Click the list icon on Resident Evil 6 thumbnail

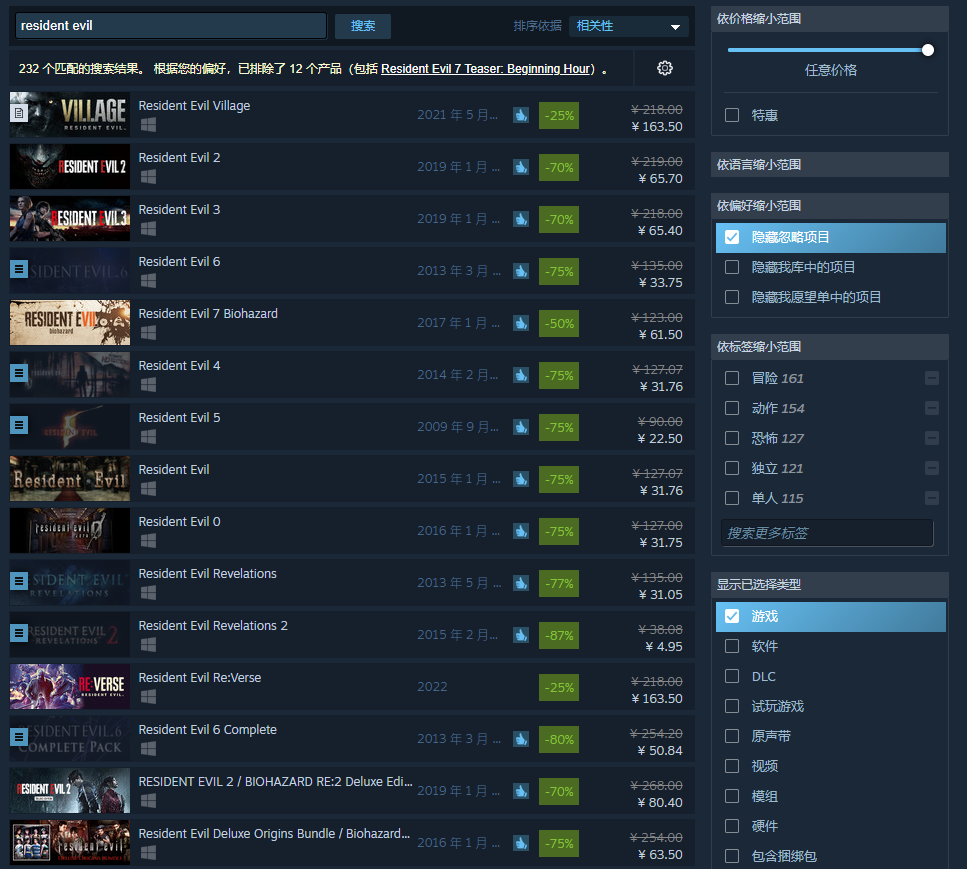[x=19, y=269]
